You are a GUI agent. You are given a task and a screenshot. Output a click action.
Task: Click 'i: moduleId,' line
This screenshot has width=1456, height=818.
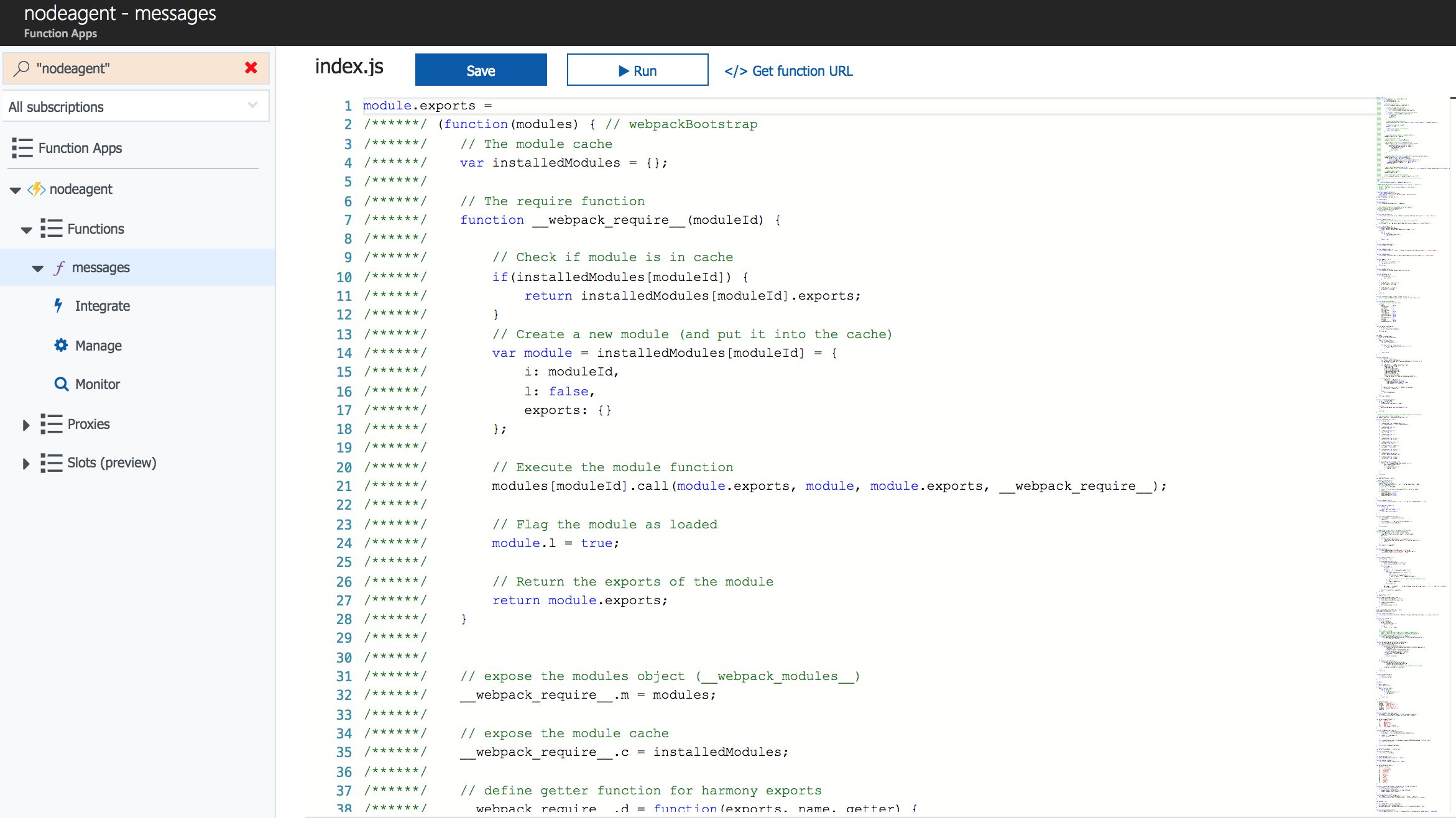[571, 372]
